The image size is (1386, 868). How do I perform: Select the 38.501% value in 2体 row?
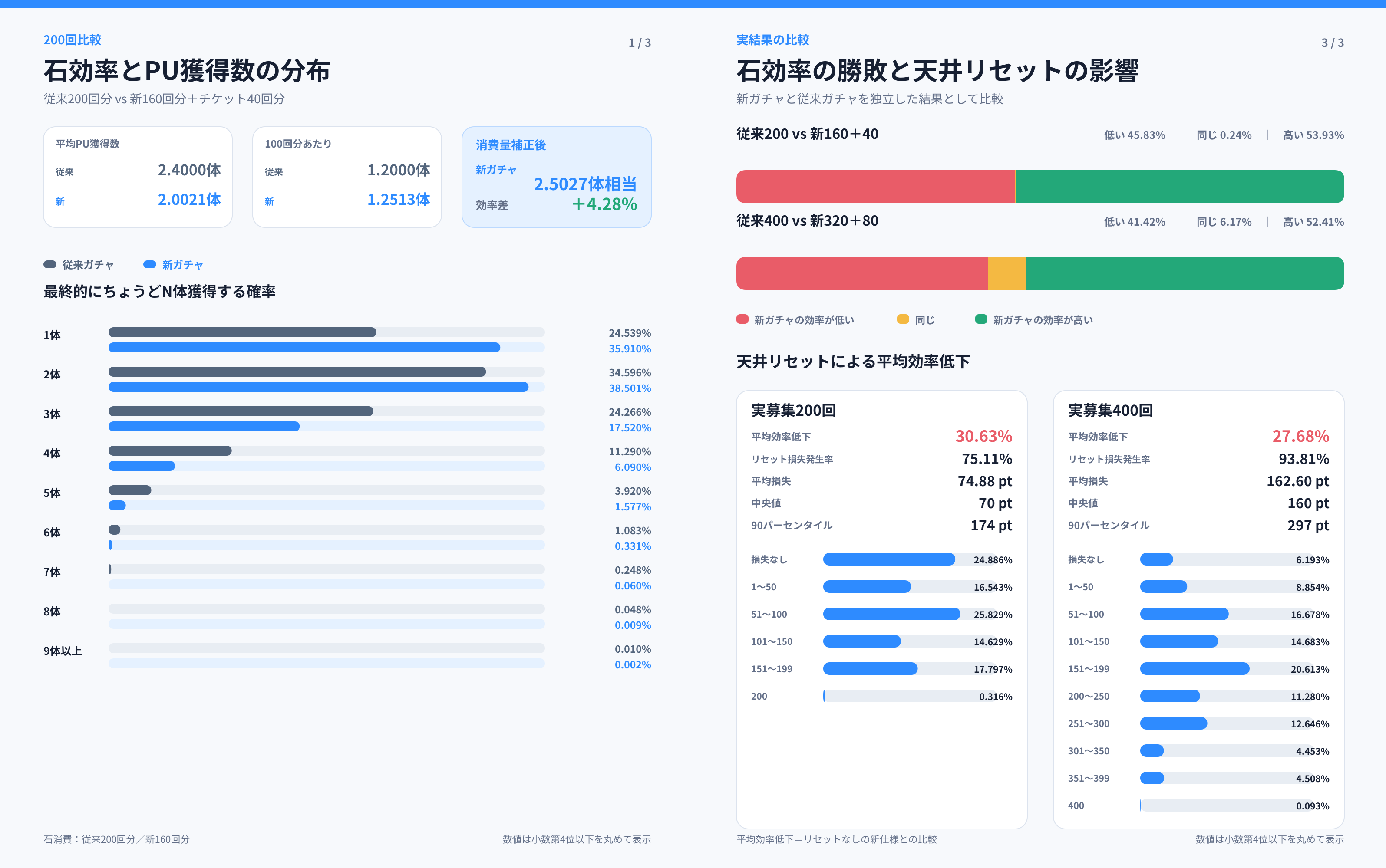[x=630, y=388]
